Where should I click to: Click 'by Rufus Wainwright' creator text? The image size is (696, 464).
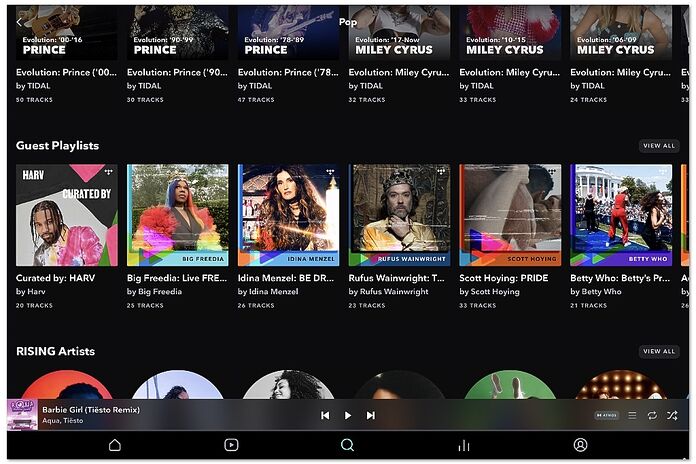[388, 292]
